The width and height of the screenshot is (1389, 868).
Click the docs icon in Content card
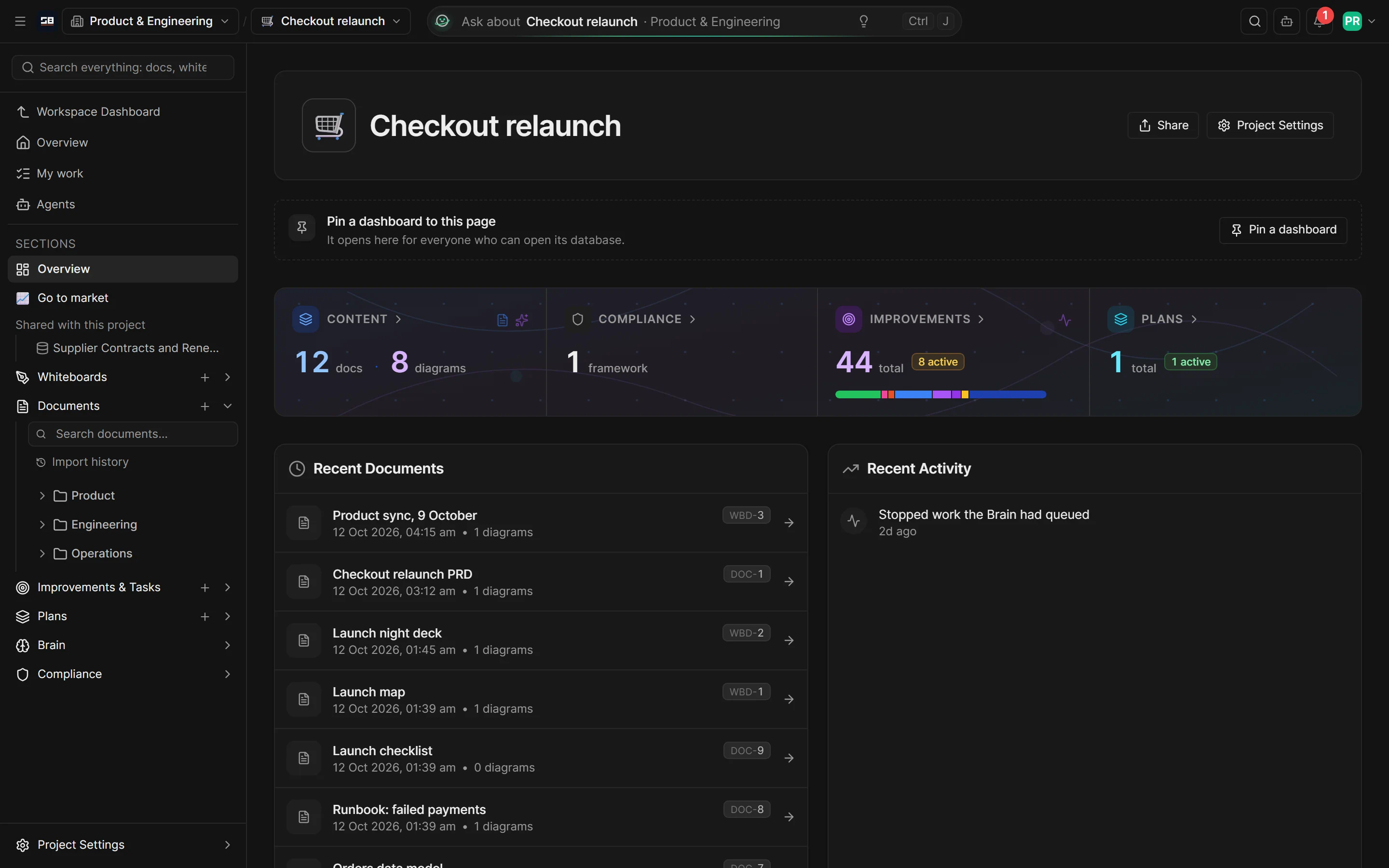(x=502, y=320)
